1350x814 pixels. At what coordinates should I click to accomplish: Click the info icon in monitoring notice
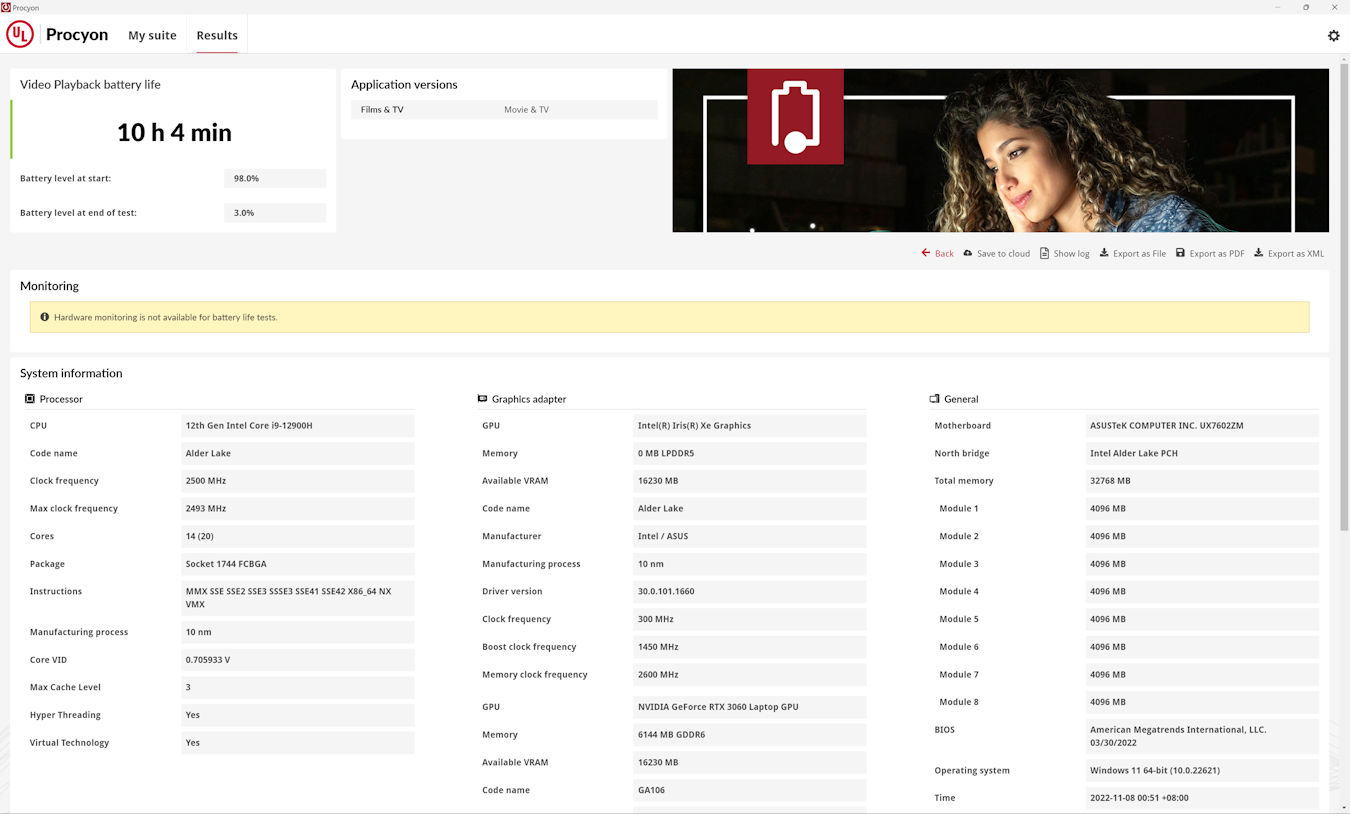[x=44, y=317]
